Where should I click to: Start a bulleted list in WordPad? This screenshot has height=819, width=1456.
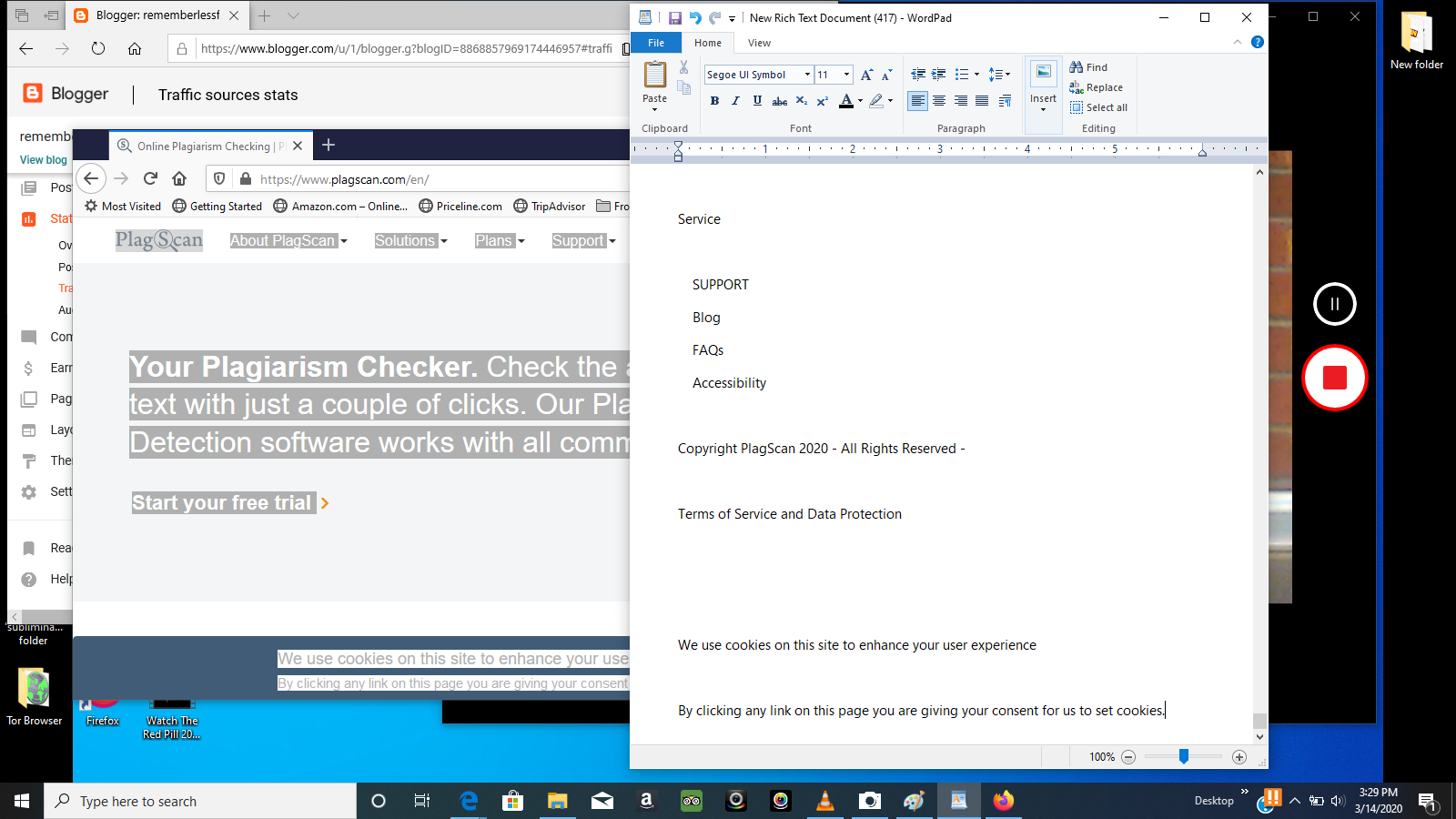[x=962, y=75]
